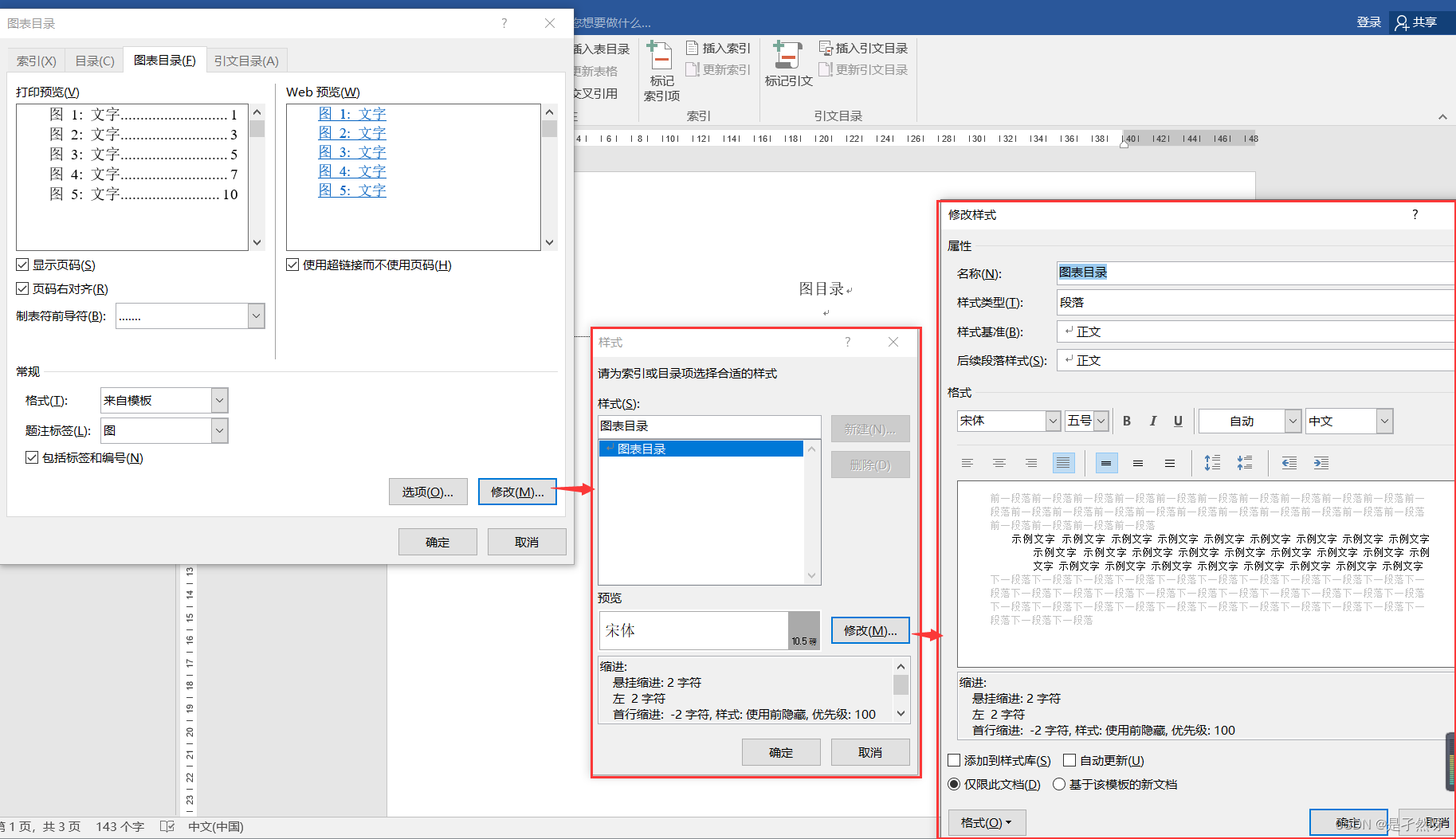This screenshot has height=839, width=1456.
Task: Check 自动更新 checkbox
Action: click(x=1069, y=760)
